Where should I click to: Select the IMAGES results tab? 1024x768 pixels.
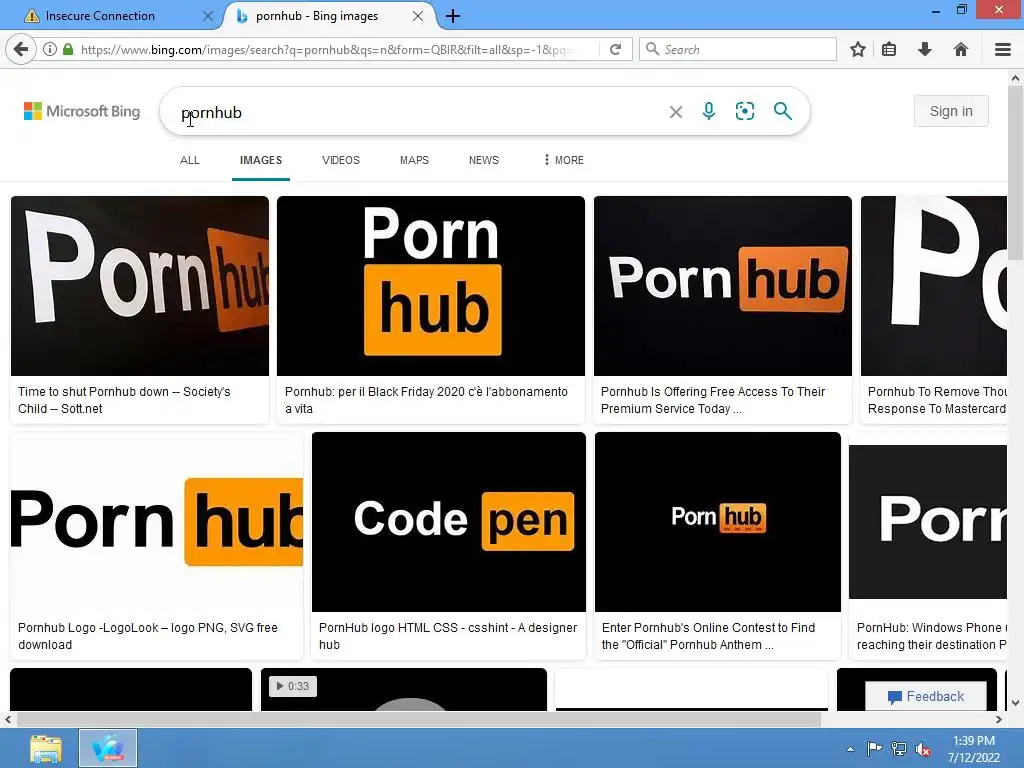(261, 160)
